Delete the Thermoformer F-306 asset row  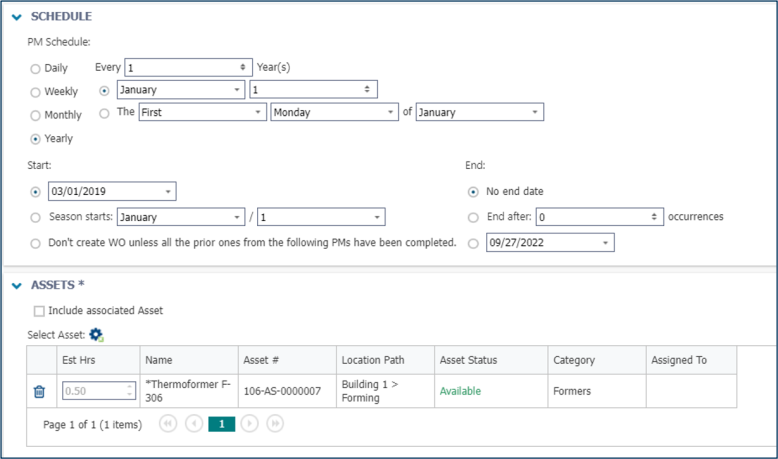(39, 392)
